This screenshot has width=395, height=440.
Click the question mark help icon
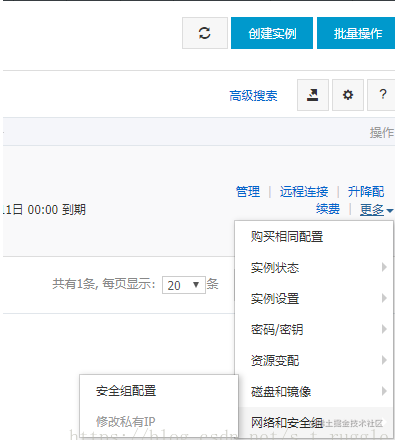click(x=382, y=95)
